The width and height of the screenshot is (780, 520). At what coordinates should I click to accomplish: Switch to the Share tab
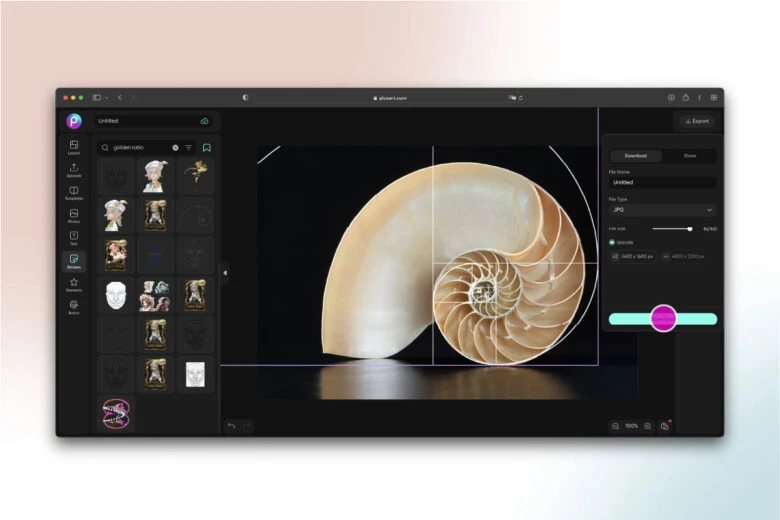(x=689, y=156)
